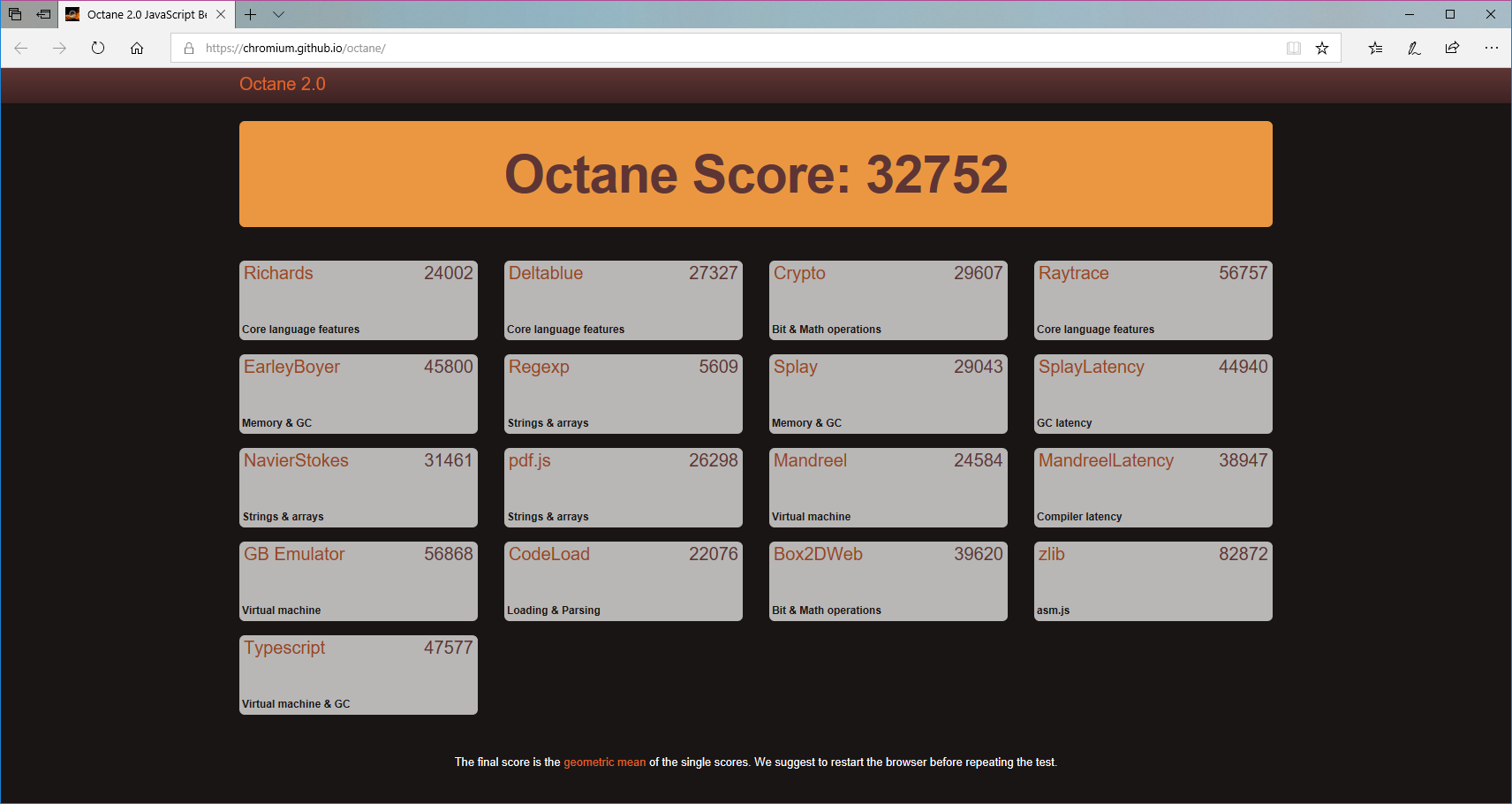
Task: Open the Add notes pen icon
Action: pos(1414,48)
